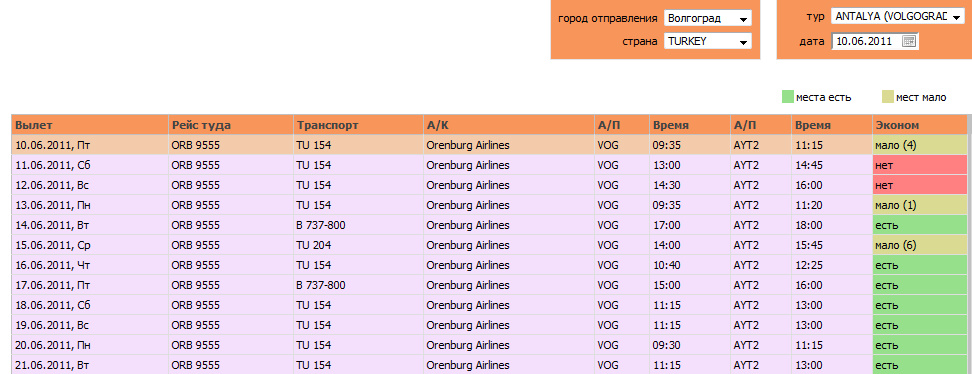The height and width of the screenshot is (374, 972).
Task: Open the calendar icon beside the date field
Action: (909, 41)
